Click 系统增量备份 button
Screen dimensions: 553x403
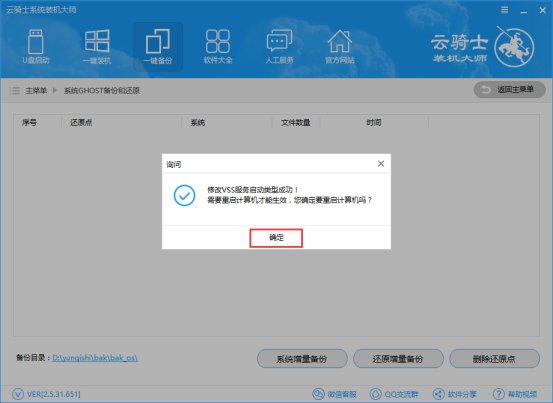point(302,359)
